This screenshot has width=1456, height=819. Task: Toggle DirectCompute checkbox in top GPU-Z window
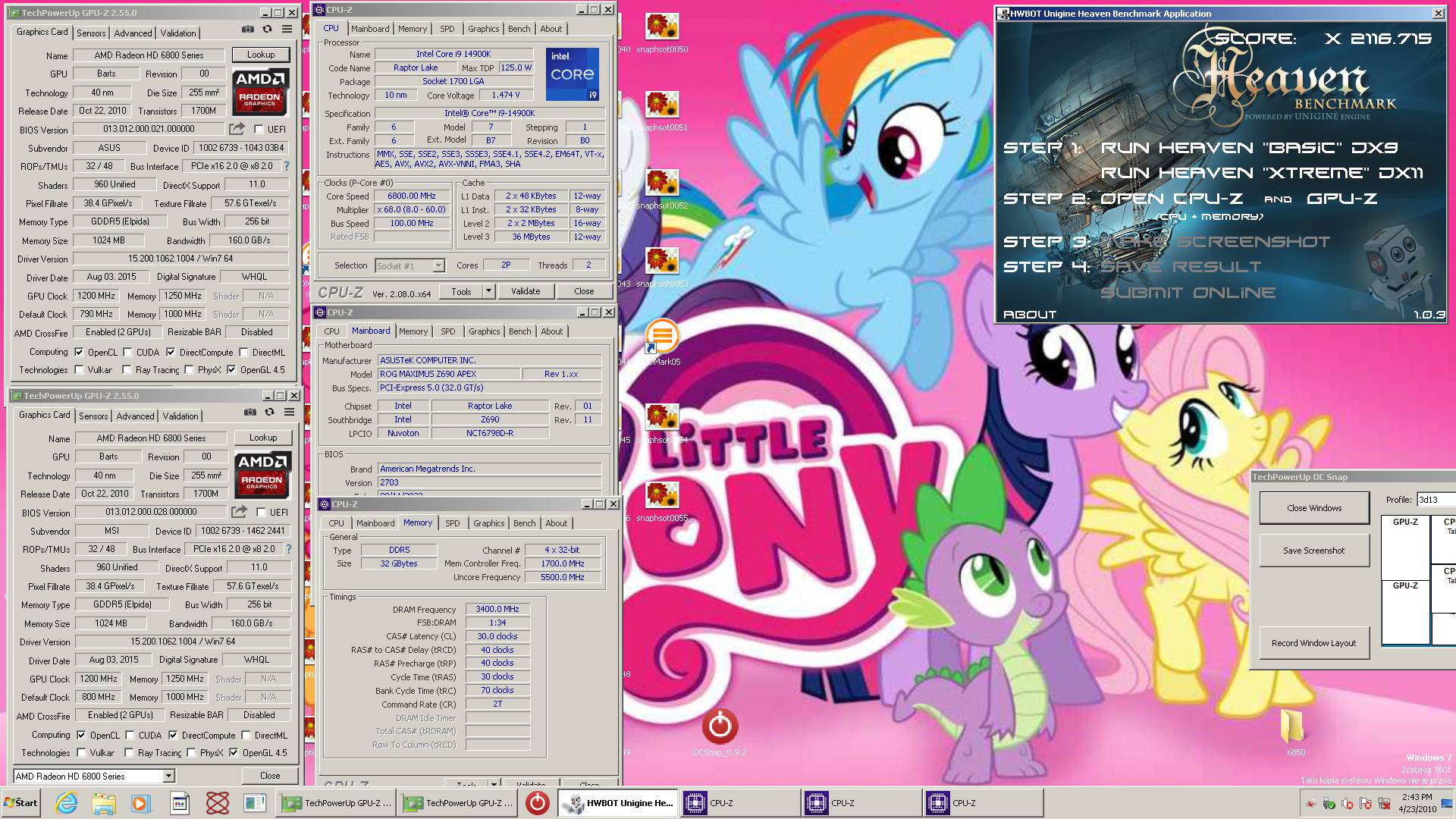171,352
